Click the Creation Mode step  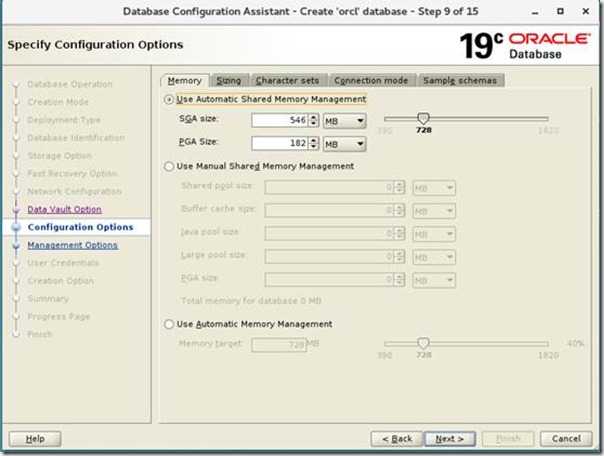[58, 102]
